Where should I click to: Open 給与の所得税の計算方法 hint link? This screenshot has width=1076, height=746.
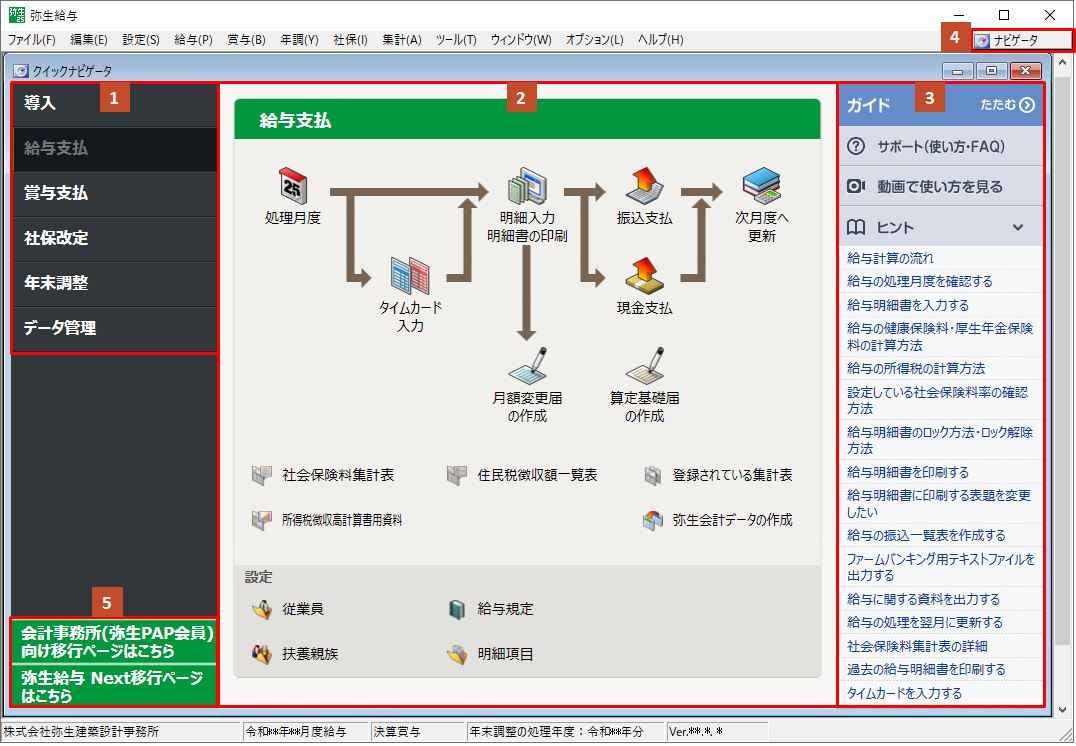click(915, 369)
